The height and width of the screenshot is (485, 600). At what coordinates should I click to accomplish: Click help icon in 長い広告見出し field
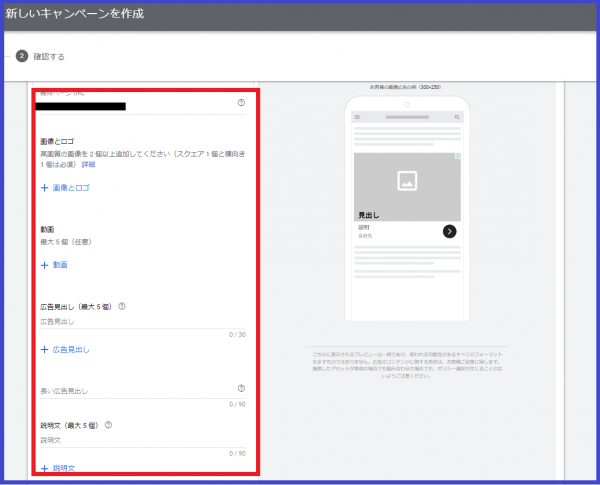tap(241, 389)
